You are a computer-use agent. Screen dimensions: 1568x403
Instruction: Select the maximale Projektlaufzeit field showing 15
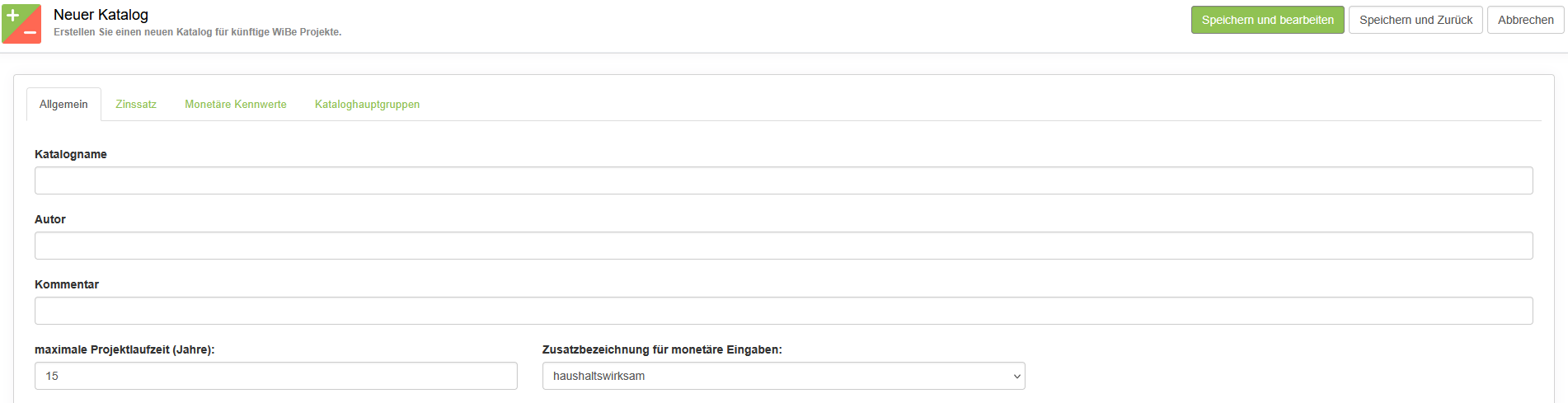(275, 376)
